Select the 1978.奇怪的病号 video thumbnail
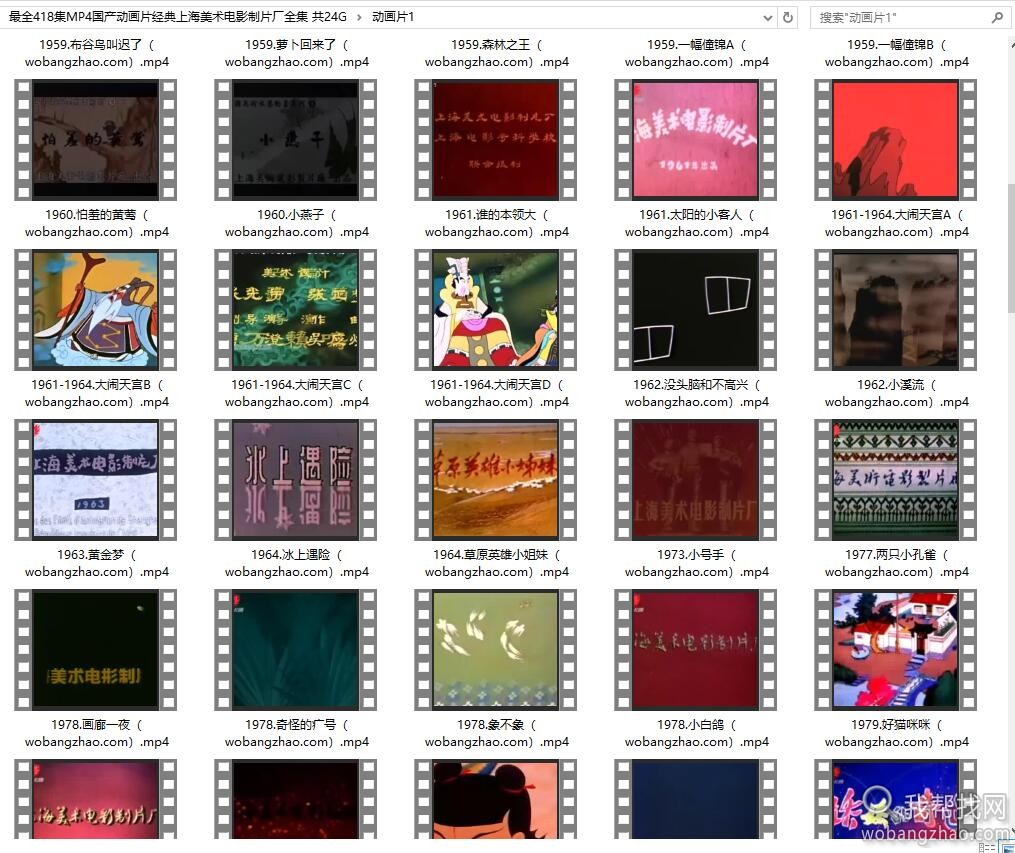The width and height of the screenshot is (1015, 853). [296, 650]
